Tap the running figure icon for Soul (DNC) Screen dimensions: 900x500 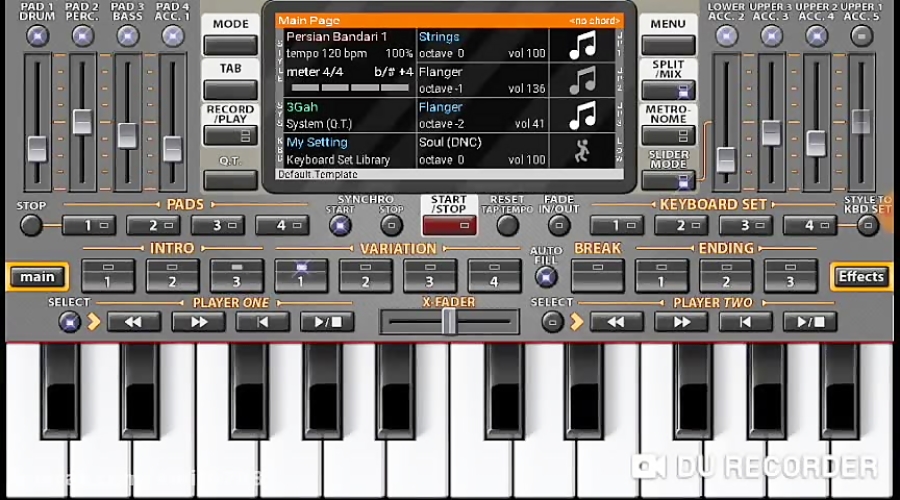click(x=582, y=151)
